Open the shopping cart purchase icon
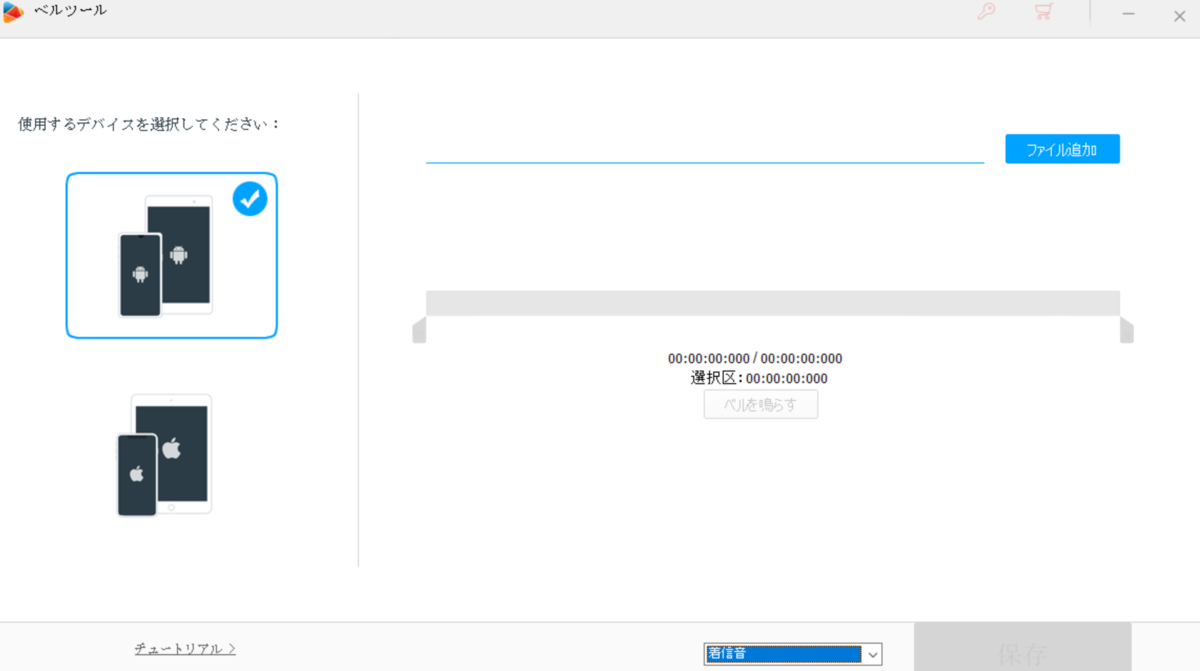The image size is (1200, 671). [x=1044, y=13]
